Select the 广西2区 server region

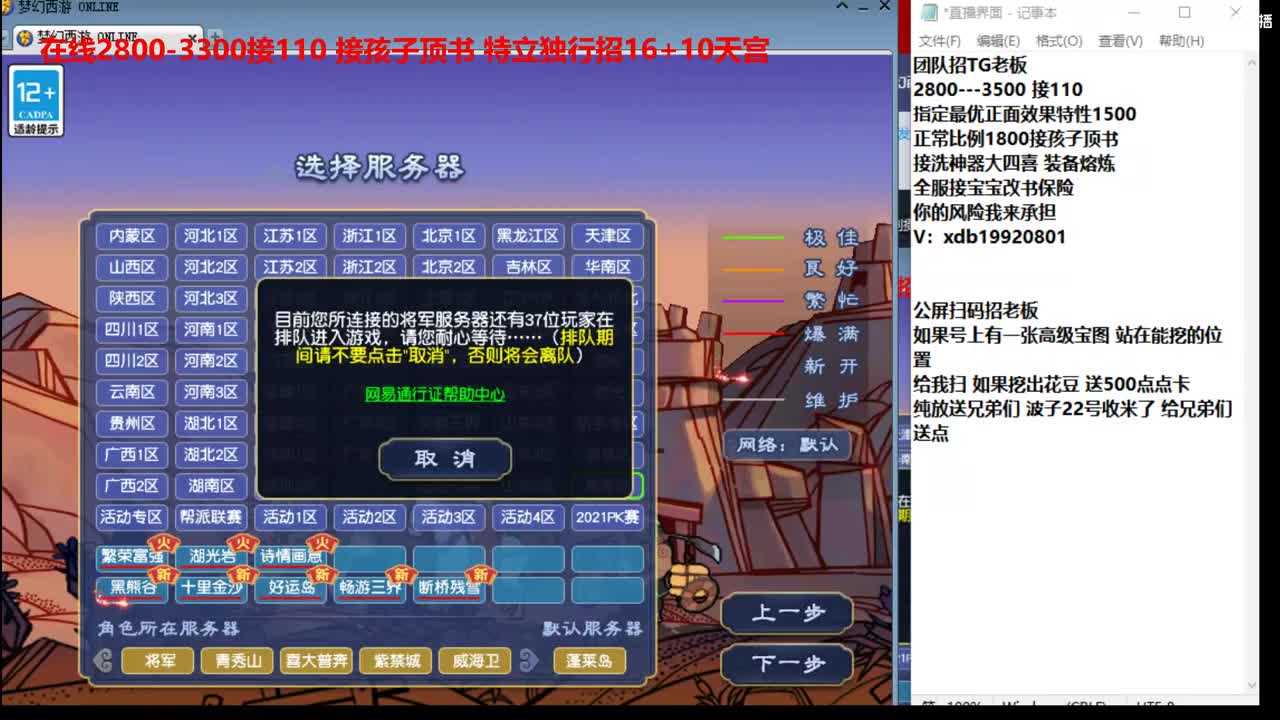coord(132,485)
